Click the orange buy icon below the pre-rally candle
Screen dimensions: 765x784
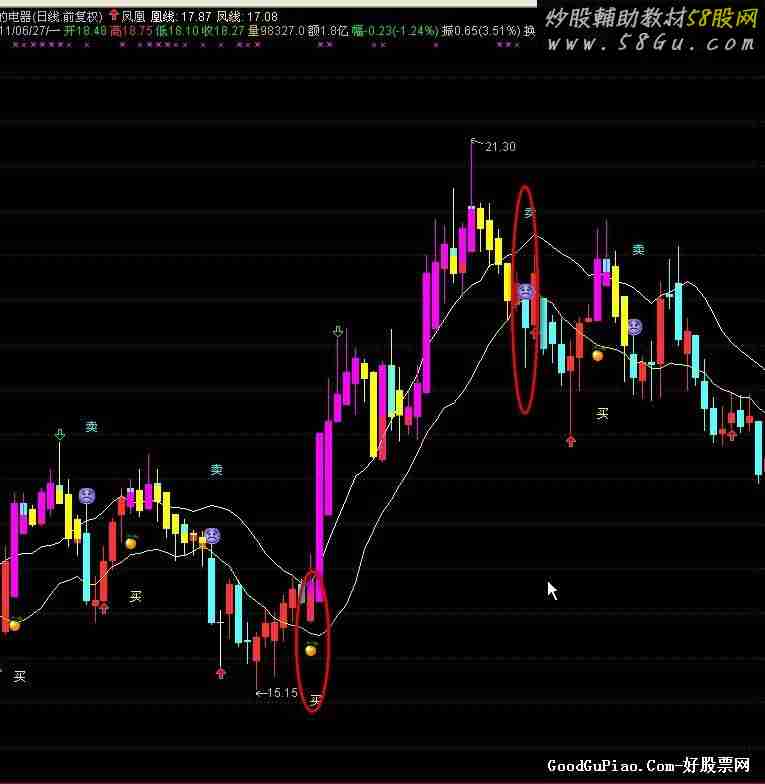coord(311,650)
